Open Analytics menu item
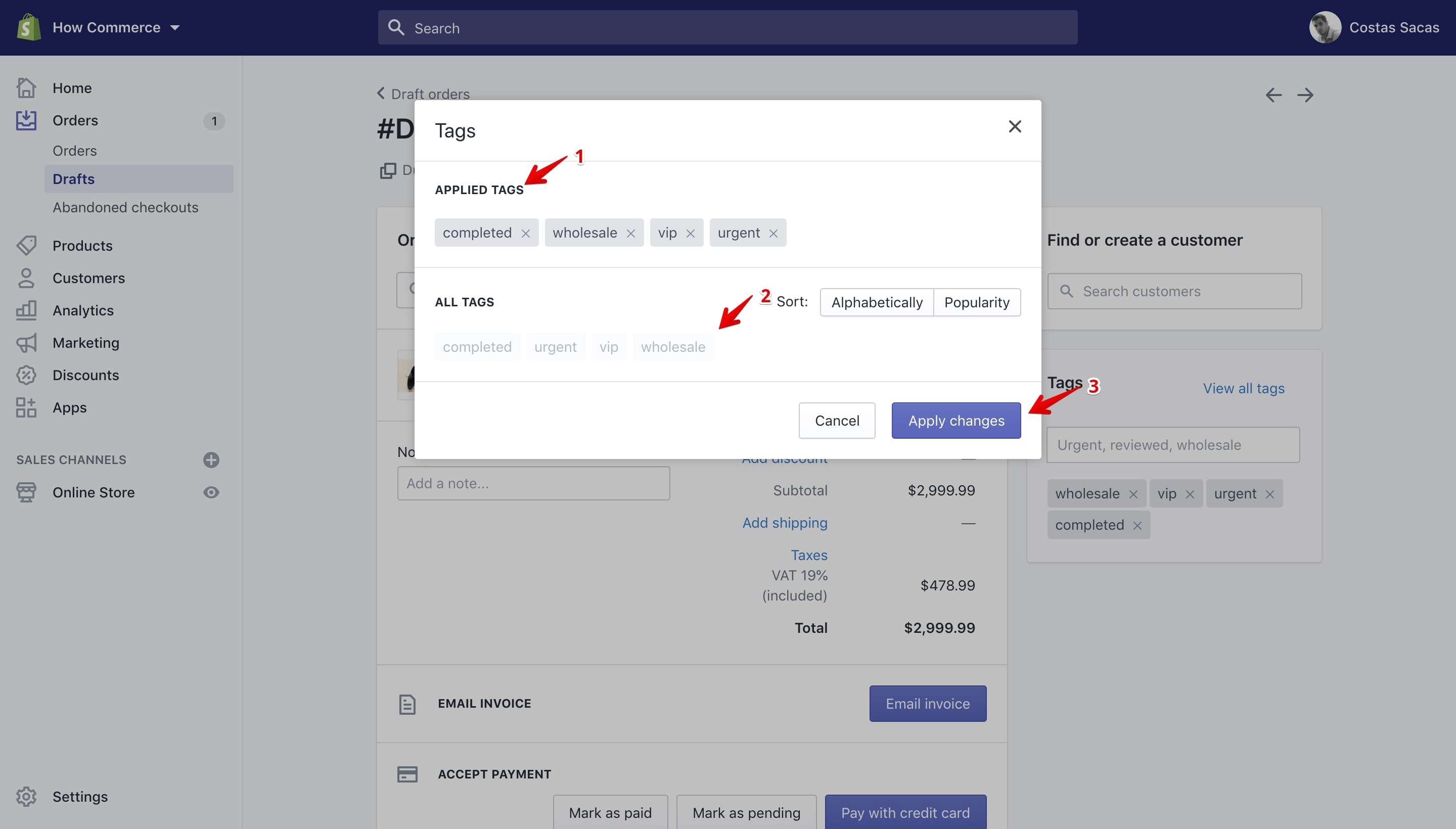Viewport: 1456px width, 829px height. (83, 310)
